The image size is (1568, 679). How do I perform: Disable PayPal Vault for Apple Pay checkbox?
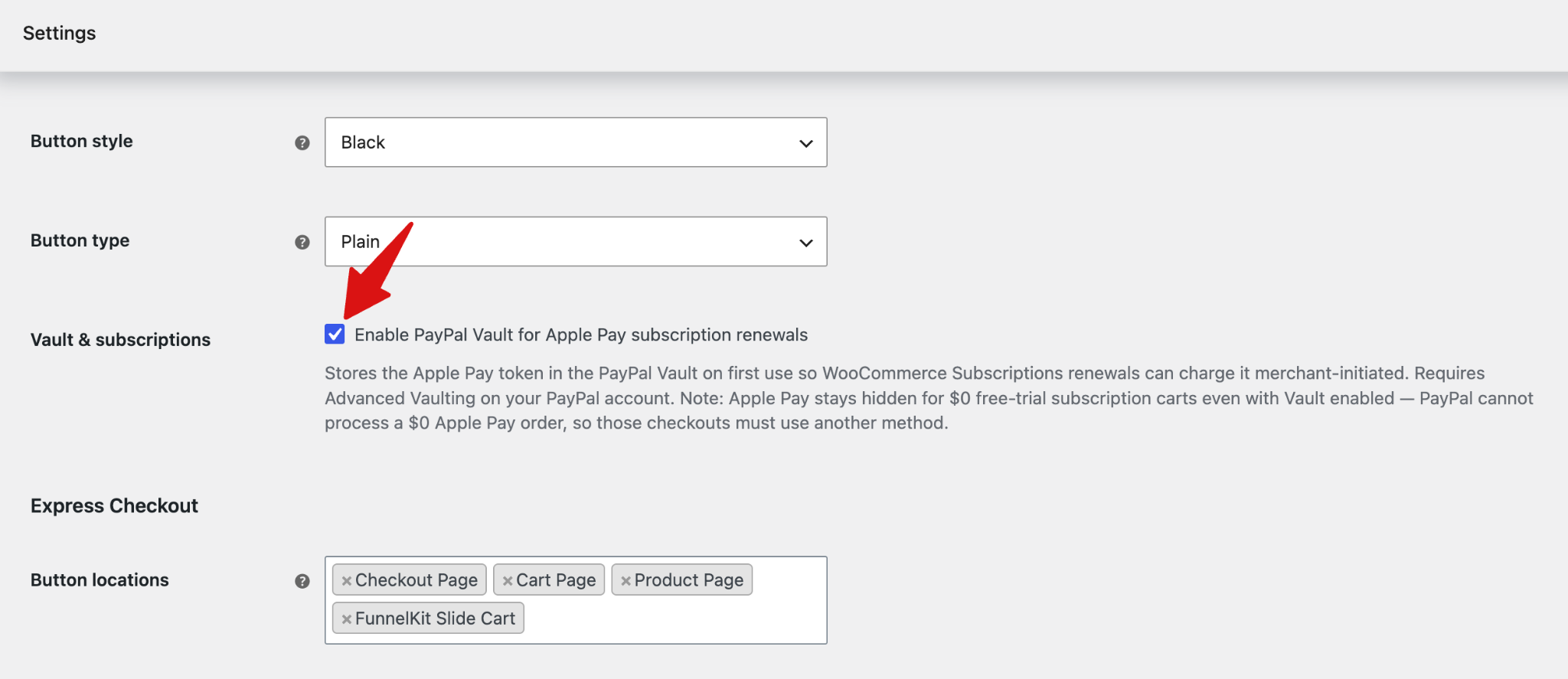(335, 334)
